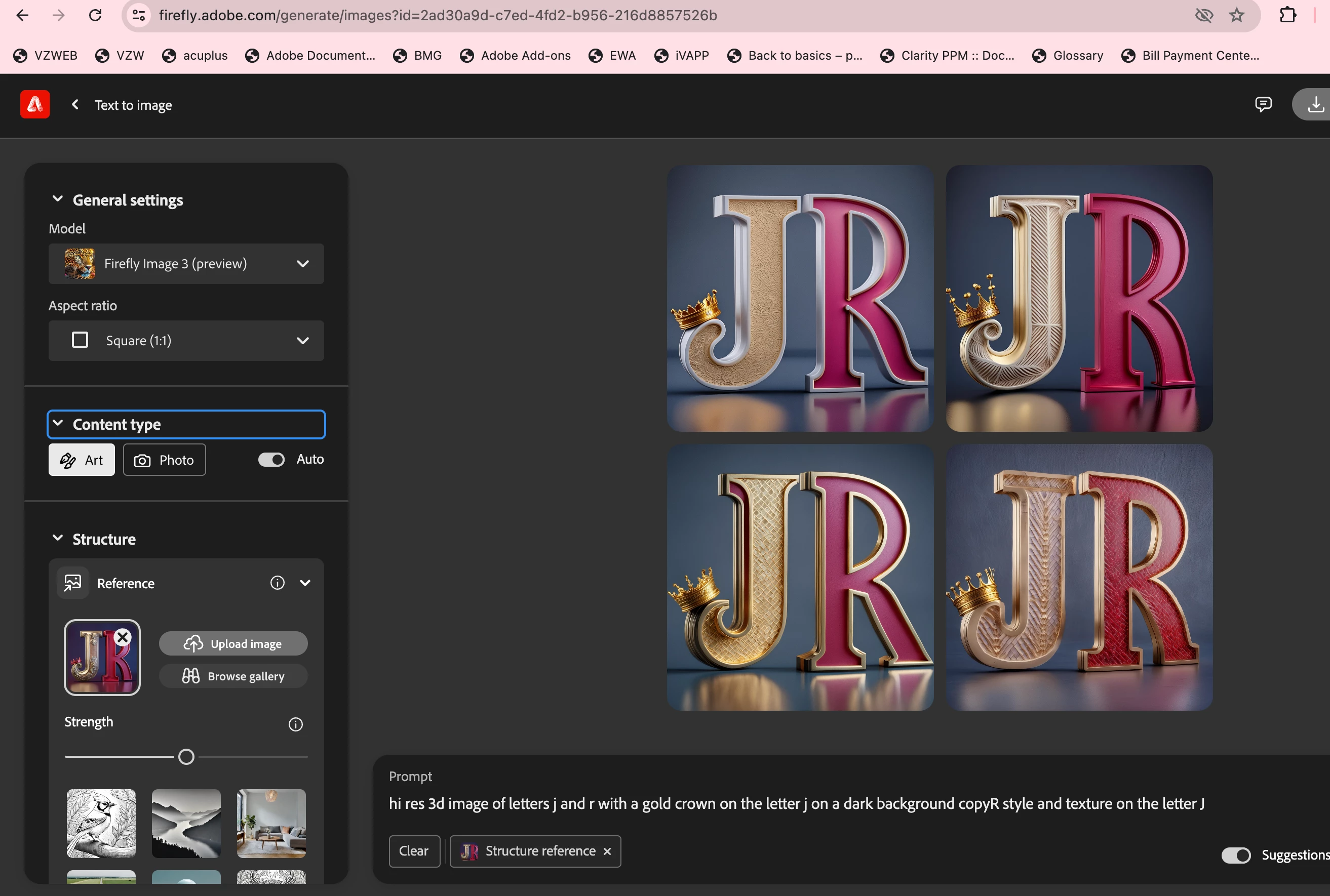
Task: Open the Glossary bookmark
Action: [1067, 55]
